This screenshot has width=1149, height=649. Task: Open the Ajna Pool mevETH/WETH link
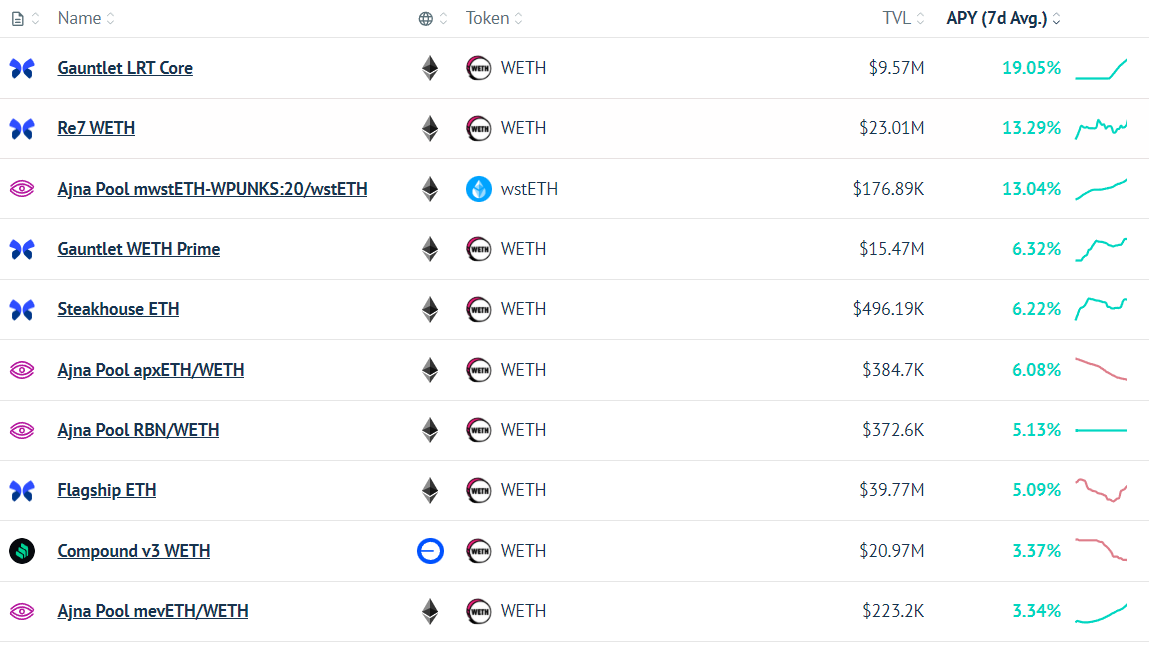152,611
